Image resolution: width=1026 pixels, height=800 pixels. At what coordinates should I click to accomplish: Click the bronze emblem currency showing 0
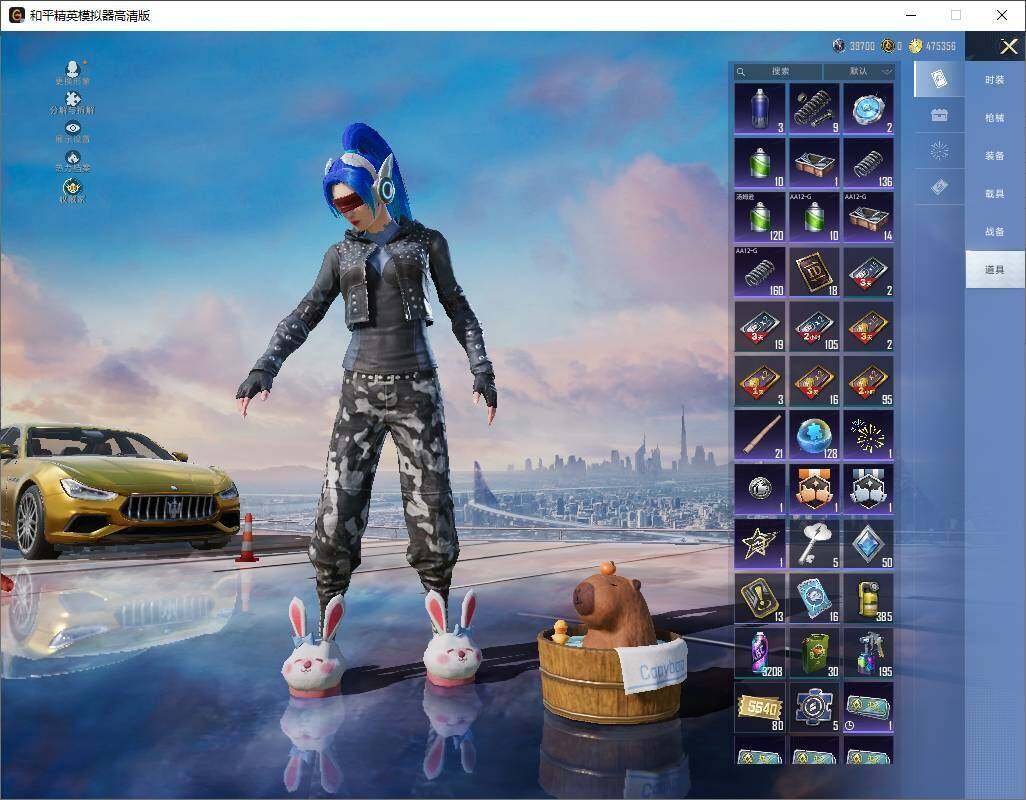point(887,46)
